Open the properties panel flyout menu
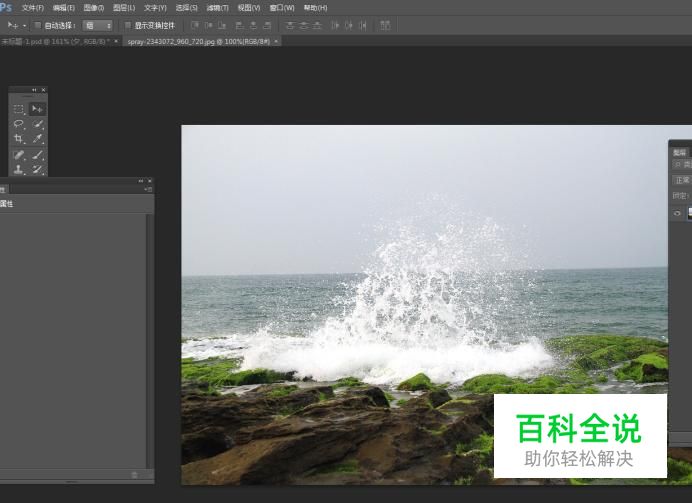This screenshot has height=503, width=692. pos(148,189)
